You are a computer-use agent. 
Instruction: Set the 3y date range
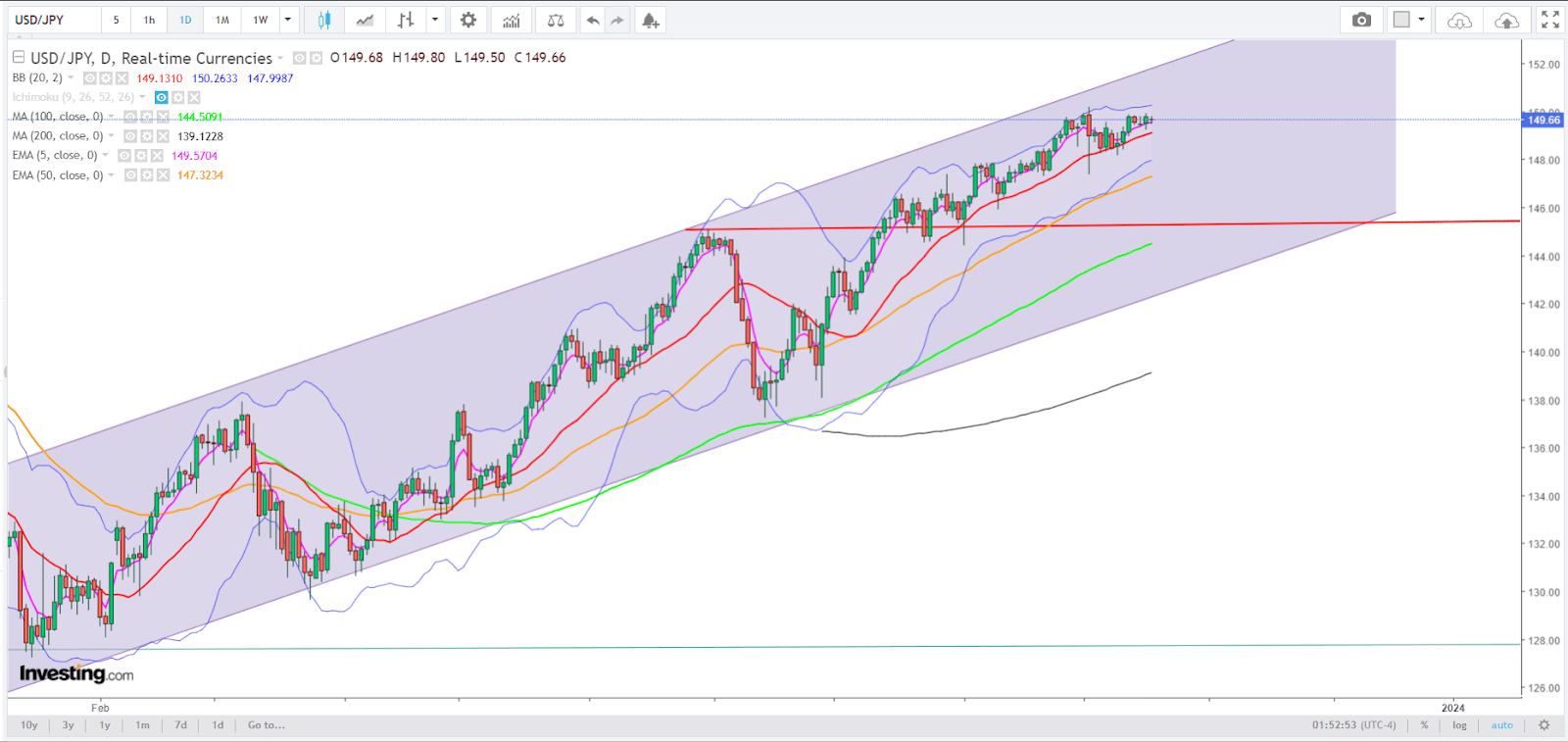(x=68, y=725)
